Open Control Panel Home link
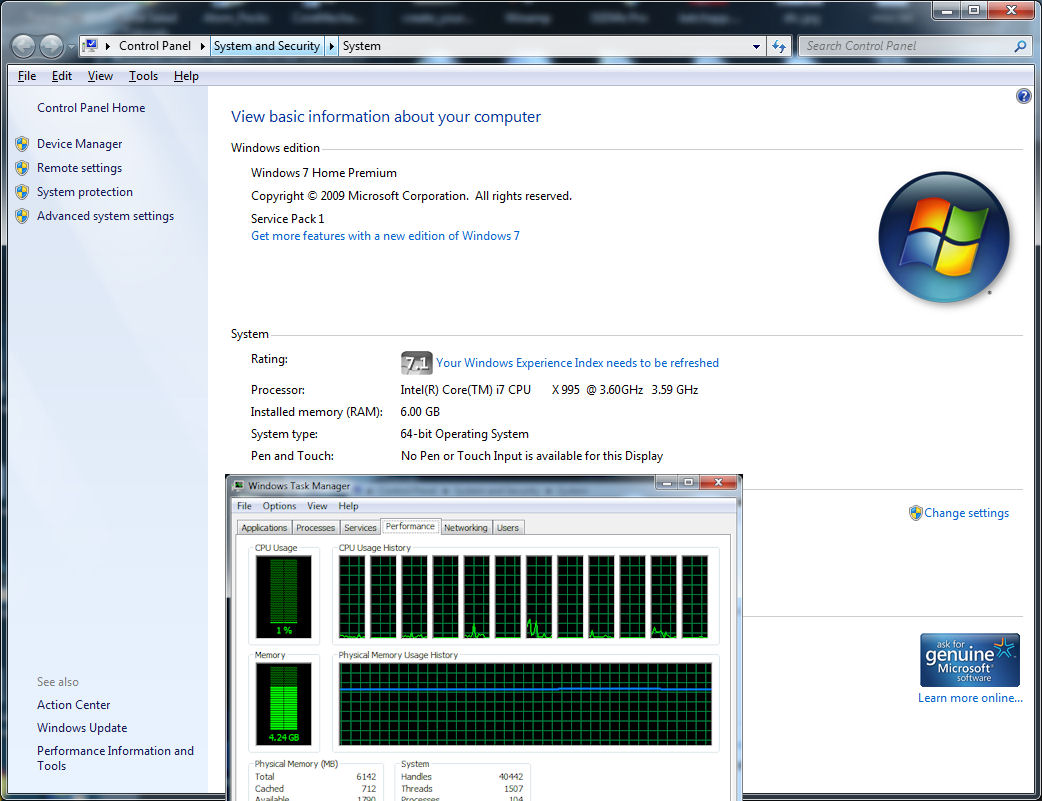 pyautogui.click(x=91, y=108)
